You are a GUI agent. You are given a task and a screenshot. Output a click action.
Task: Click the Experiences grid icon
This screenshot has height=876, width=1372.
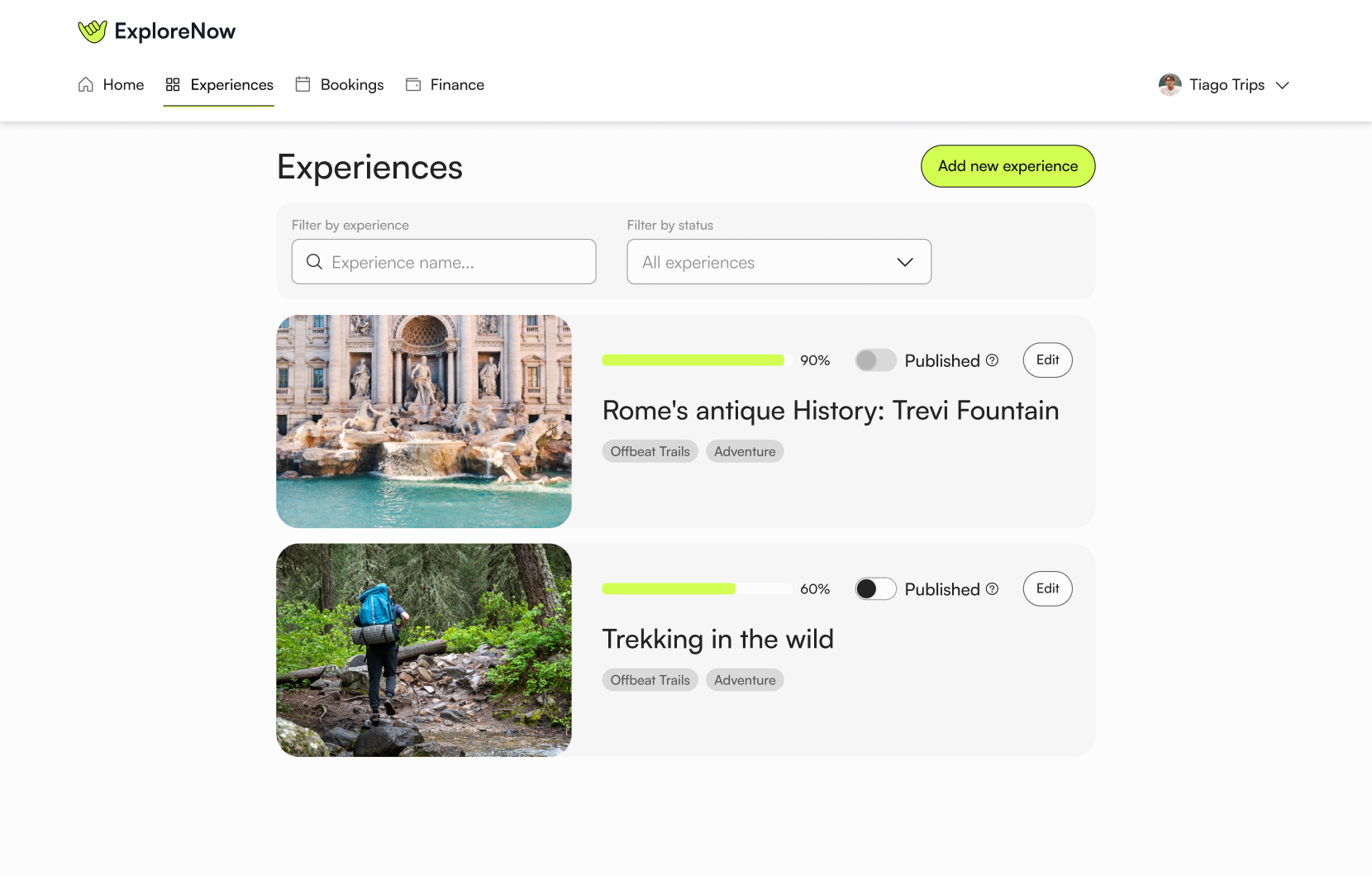[173, 84]
